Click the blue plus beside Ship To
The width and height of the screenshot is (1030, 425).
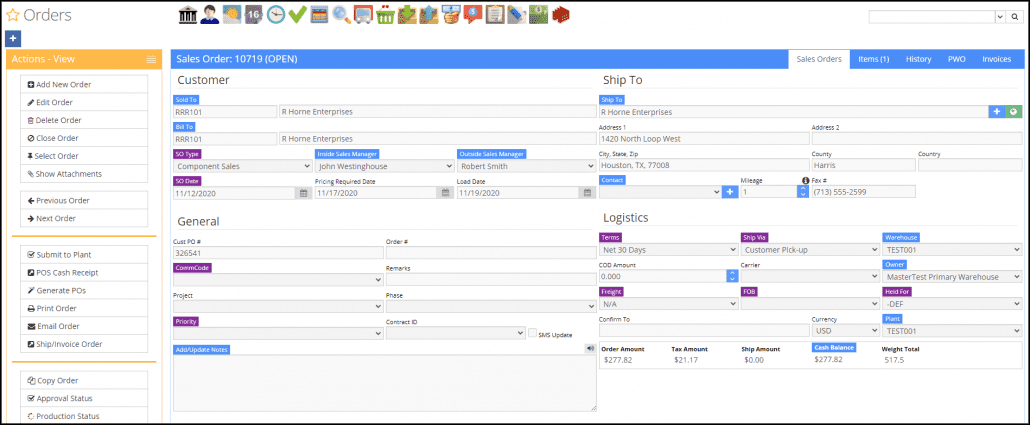pyautogui.click(x=997, y=112)
